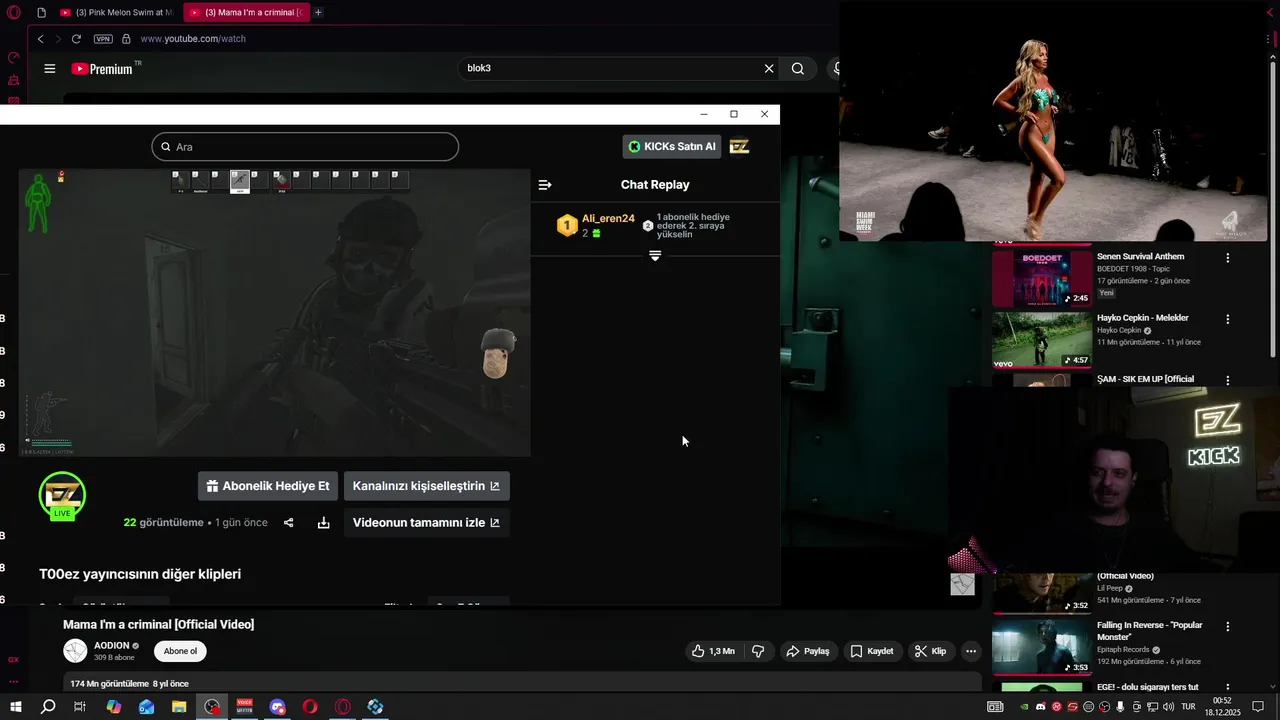Open options for 'Senen Survival Anthem'
1280x720 pixels.
(1228, 258)
